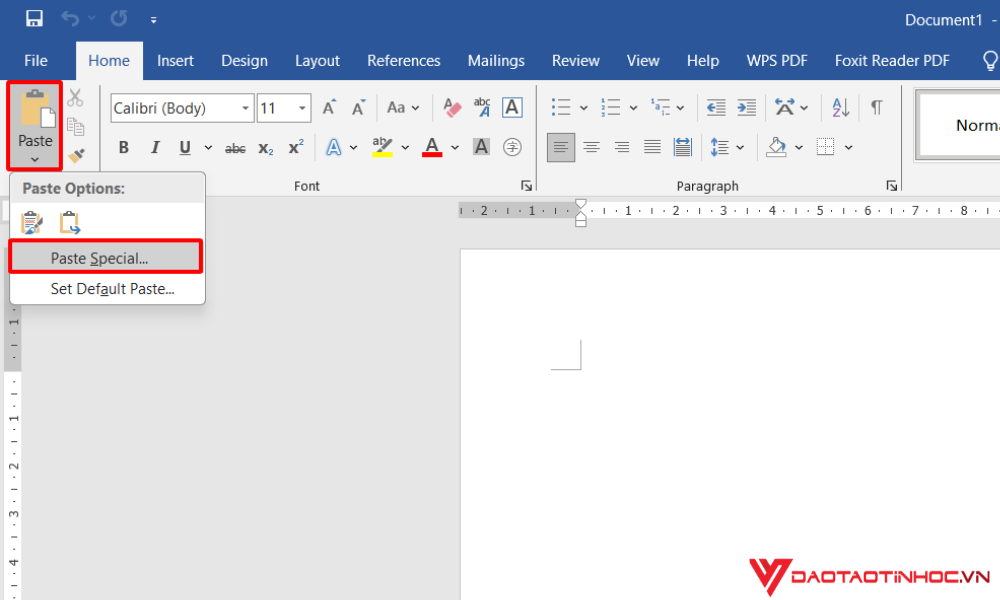This screenshot has height=600, width=1000.
Task: Toggle Italic formatting
Action: tap(155, 147)
